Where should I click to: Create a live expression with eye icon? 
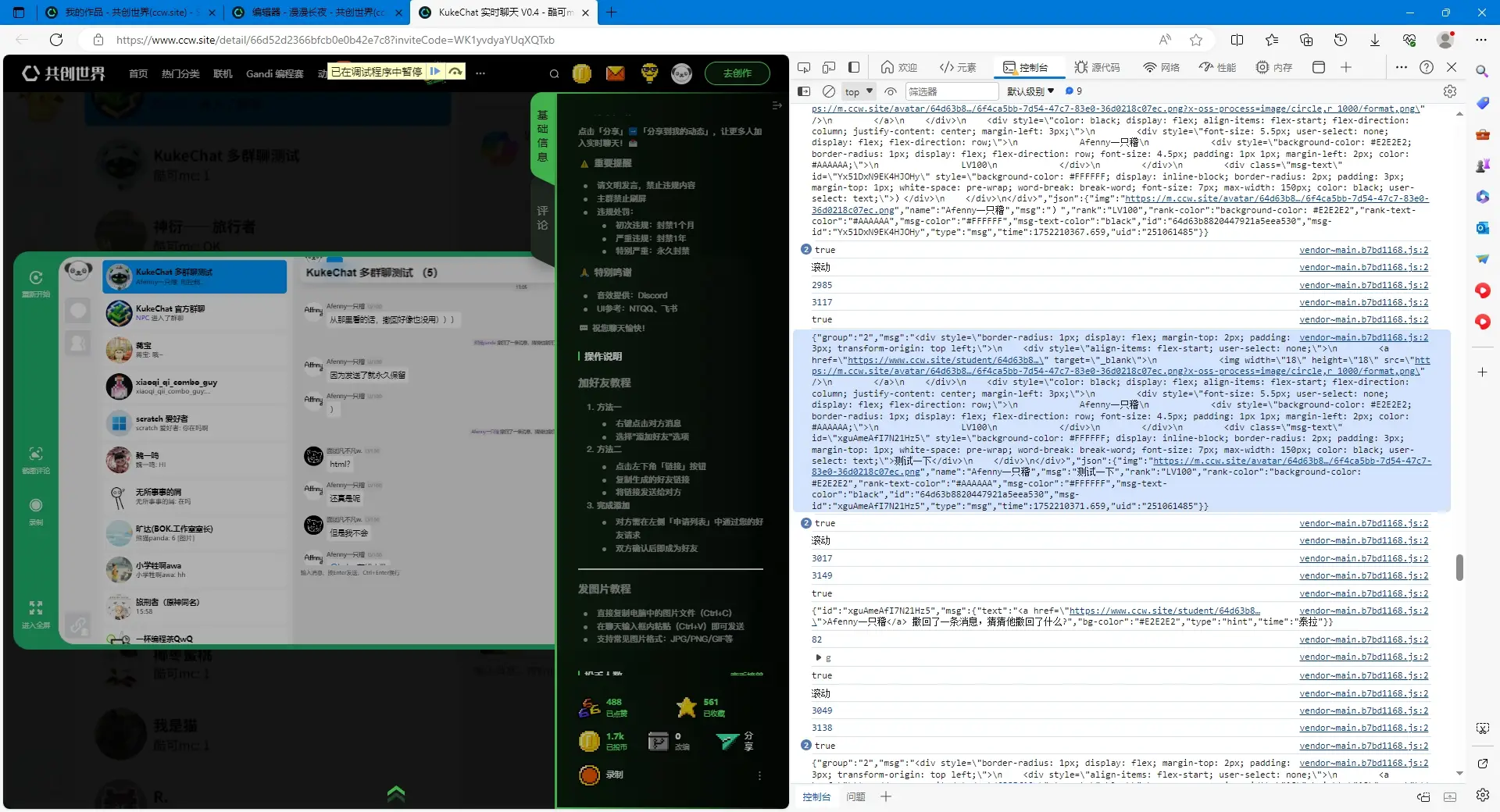click(x=891, y=91)
